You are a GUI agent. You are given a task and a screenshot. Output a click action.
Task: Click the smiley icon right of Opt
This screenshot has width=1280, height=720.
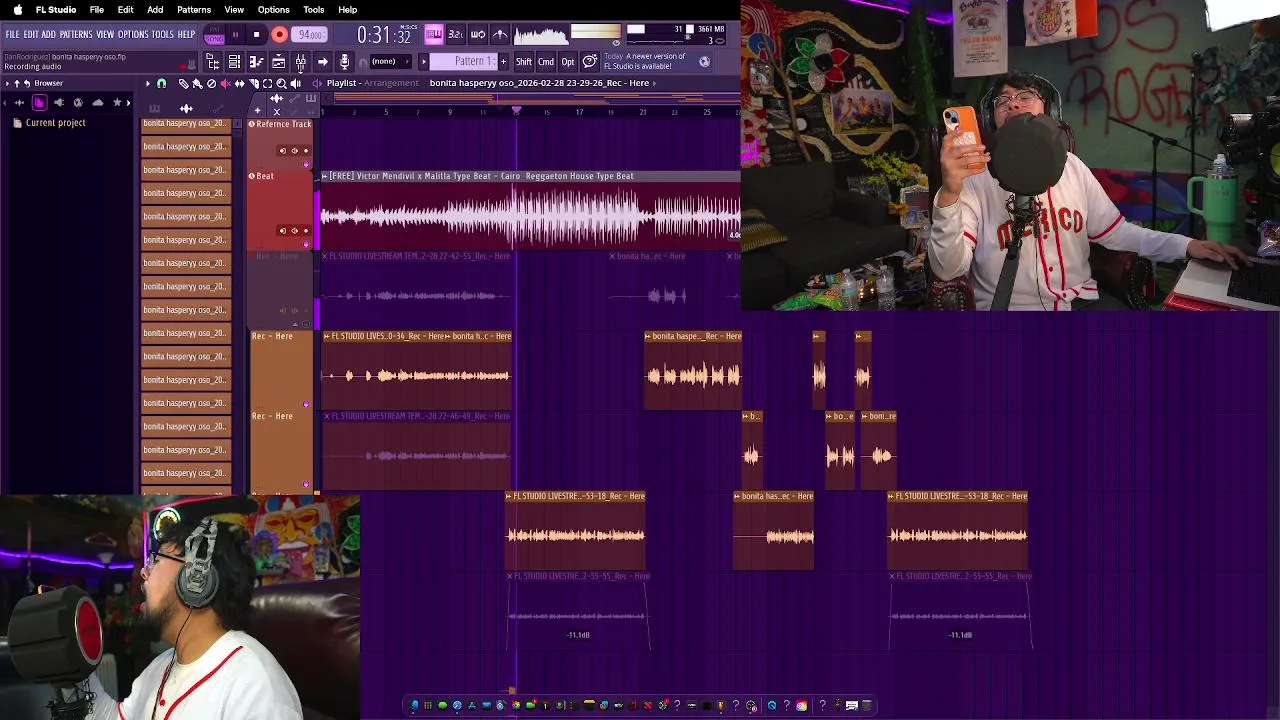pyautogui.click(x=589, y=61)
